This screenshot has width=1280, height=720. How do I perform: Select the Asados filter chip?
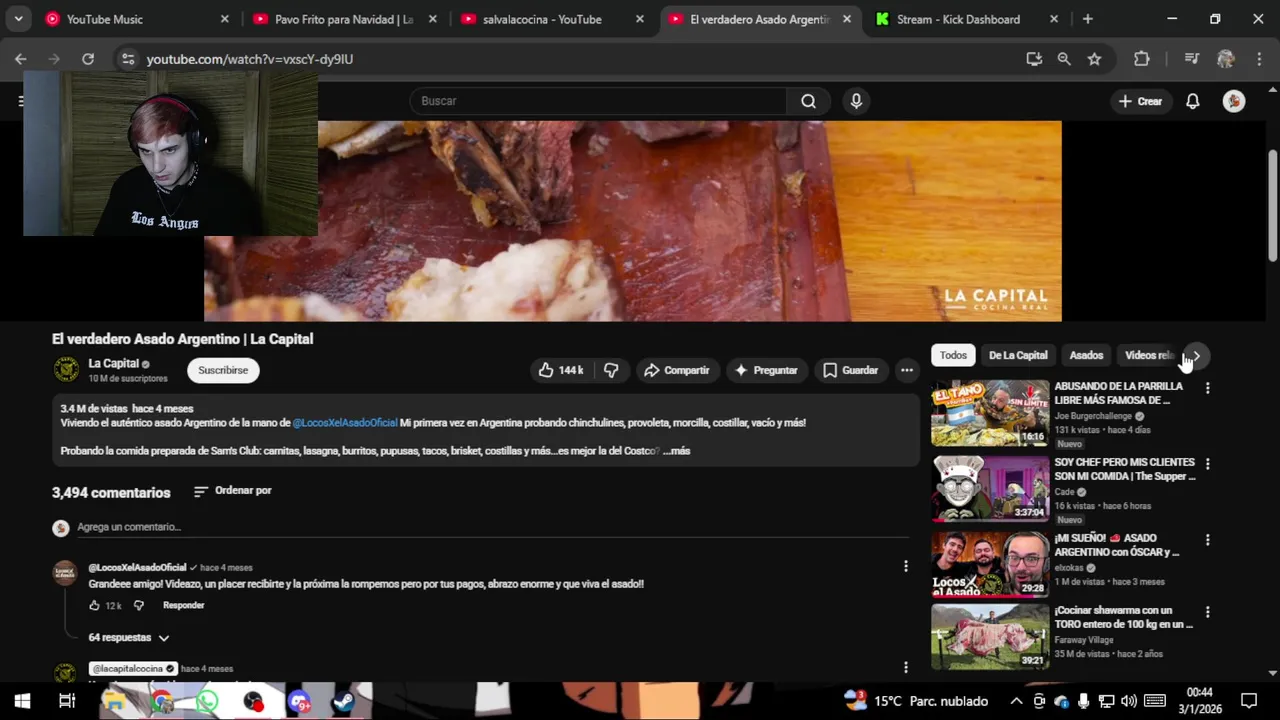pos(1086,355)
